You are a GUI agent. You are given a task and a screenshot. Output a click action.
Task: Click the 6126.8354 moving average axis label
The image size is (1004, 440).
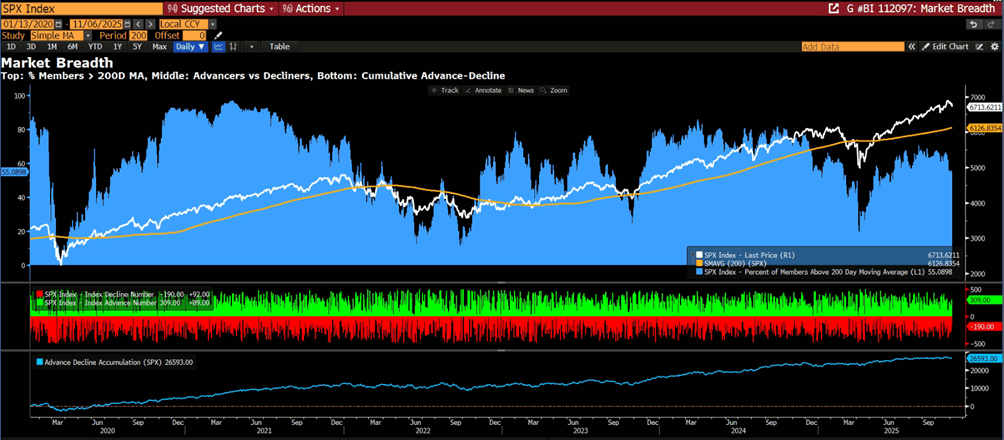pos(984,128)
